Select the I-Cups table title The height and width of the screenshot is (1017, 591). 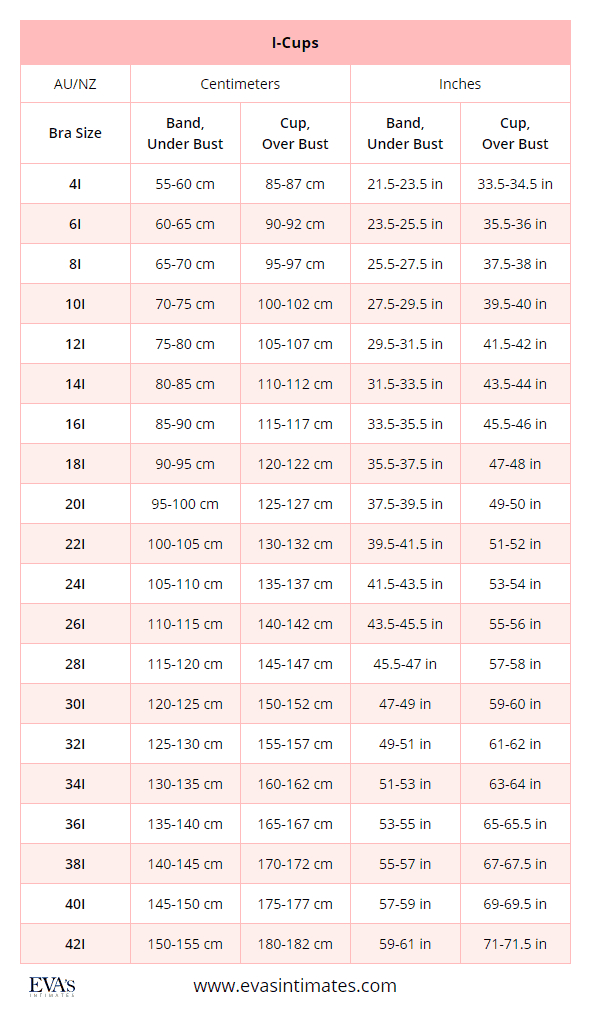(295, 43)
